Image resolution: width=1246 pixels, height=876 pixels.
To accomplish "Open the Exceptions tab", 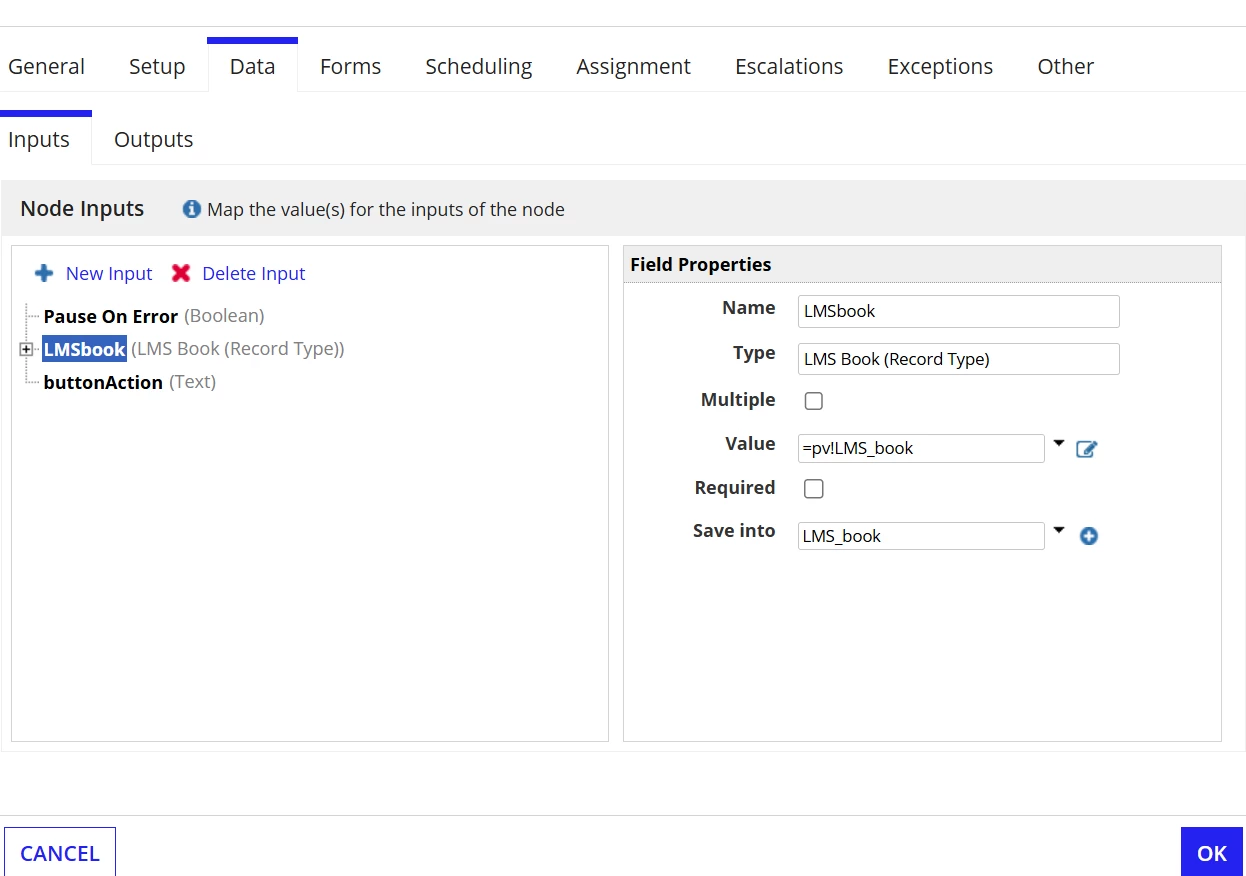I will 940,67.
